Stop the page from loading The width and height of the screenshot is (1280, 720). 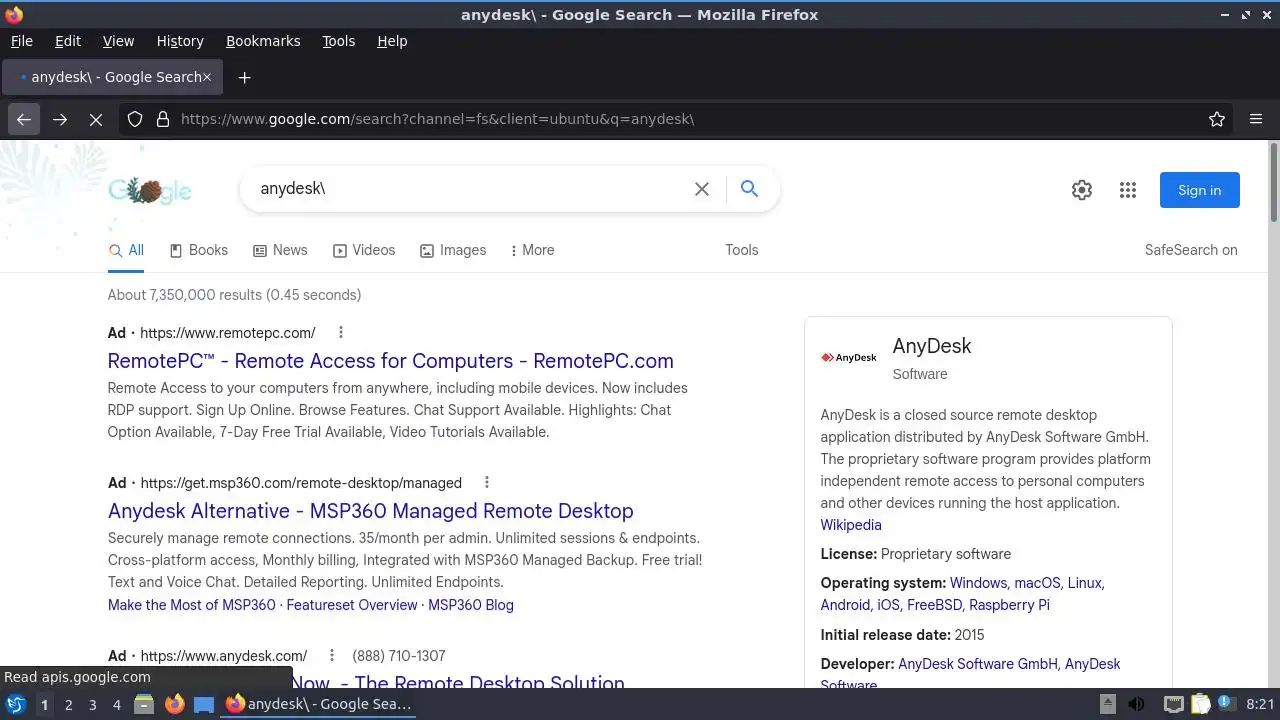pos(96,119)
